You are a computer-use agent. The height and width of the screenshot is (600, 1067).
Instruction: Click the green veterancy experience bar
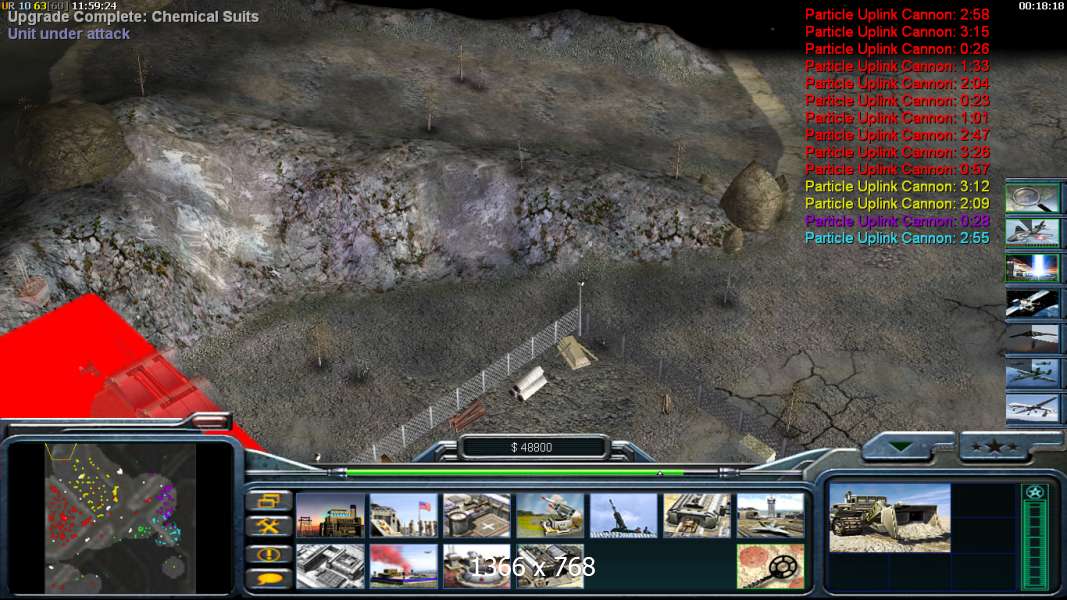click(1035, 545)
